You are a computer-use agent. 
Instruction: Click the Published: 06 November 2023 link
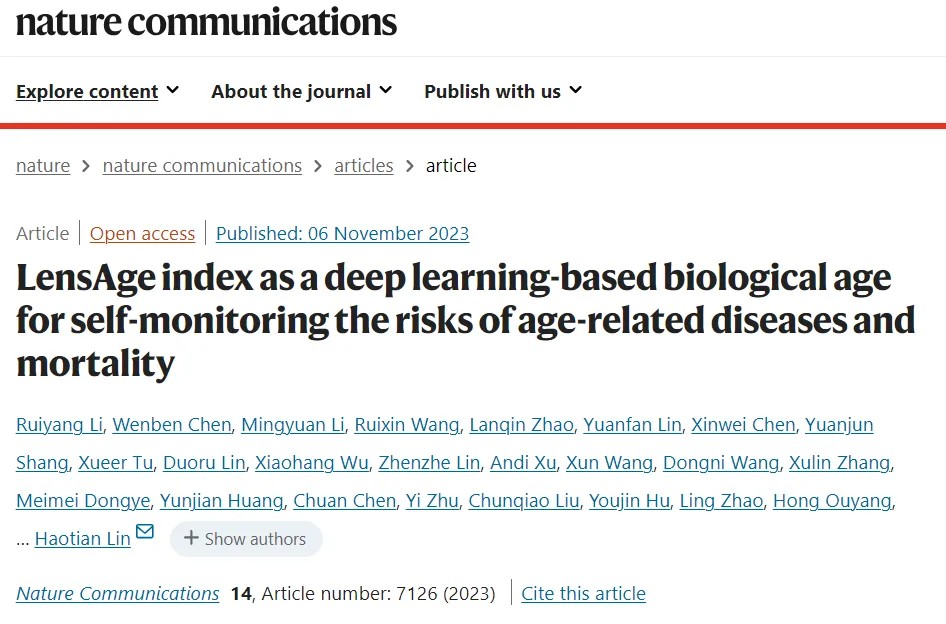point(342,234)
